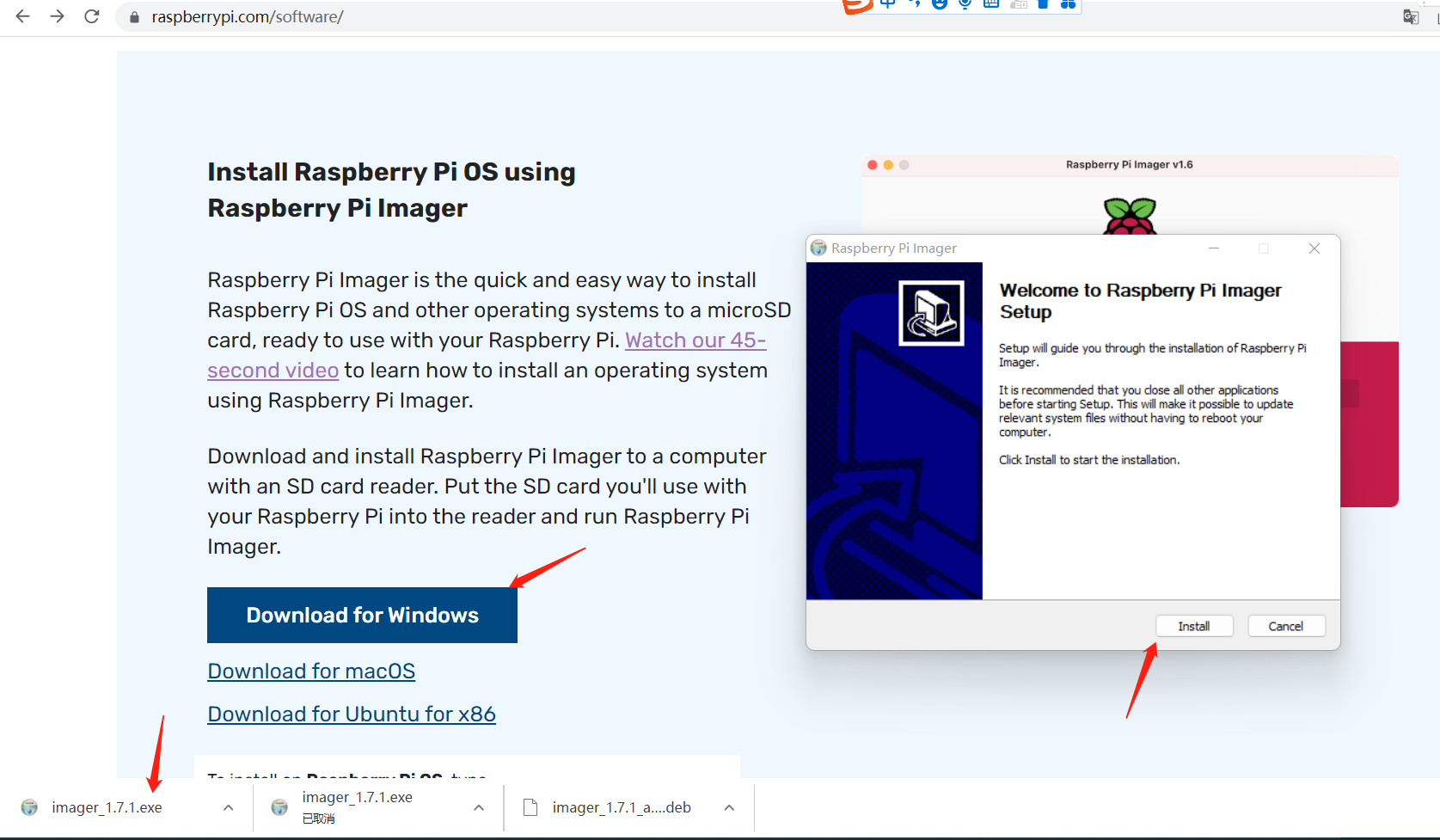Reload the raspberrypi.com page

pyautogui.click(x=92, y=16)
